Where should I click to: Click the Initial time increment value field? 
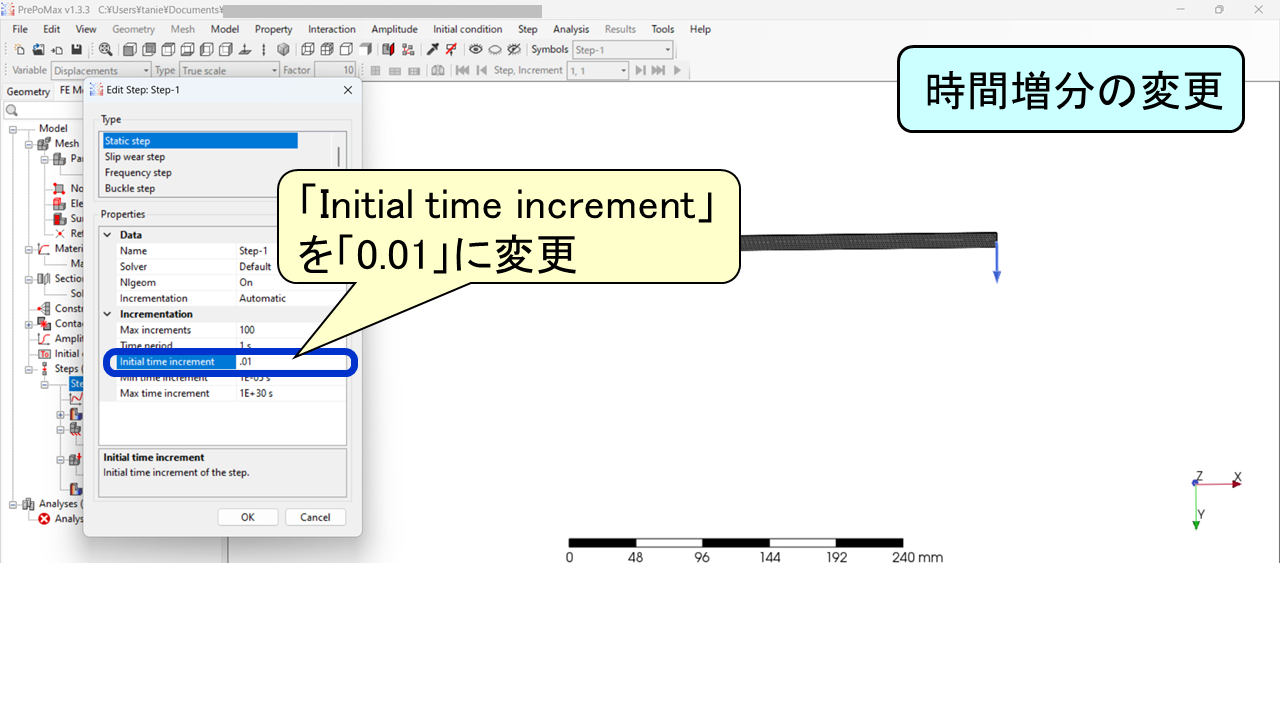point(291,362)
